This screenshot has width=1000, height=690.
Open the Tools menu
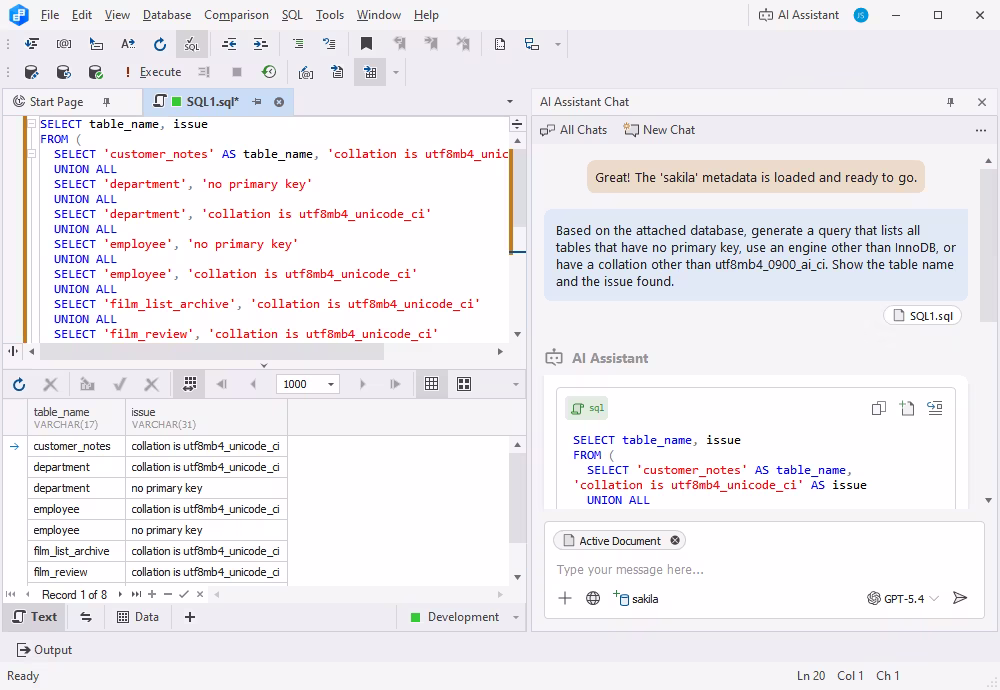point(330,15)
